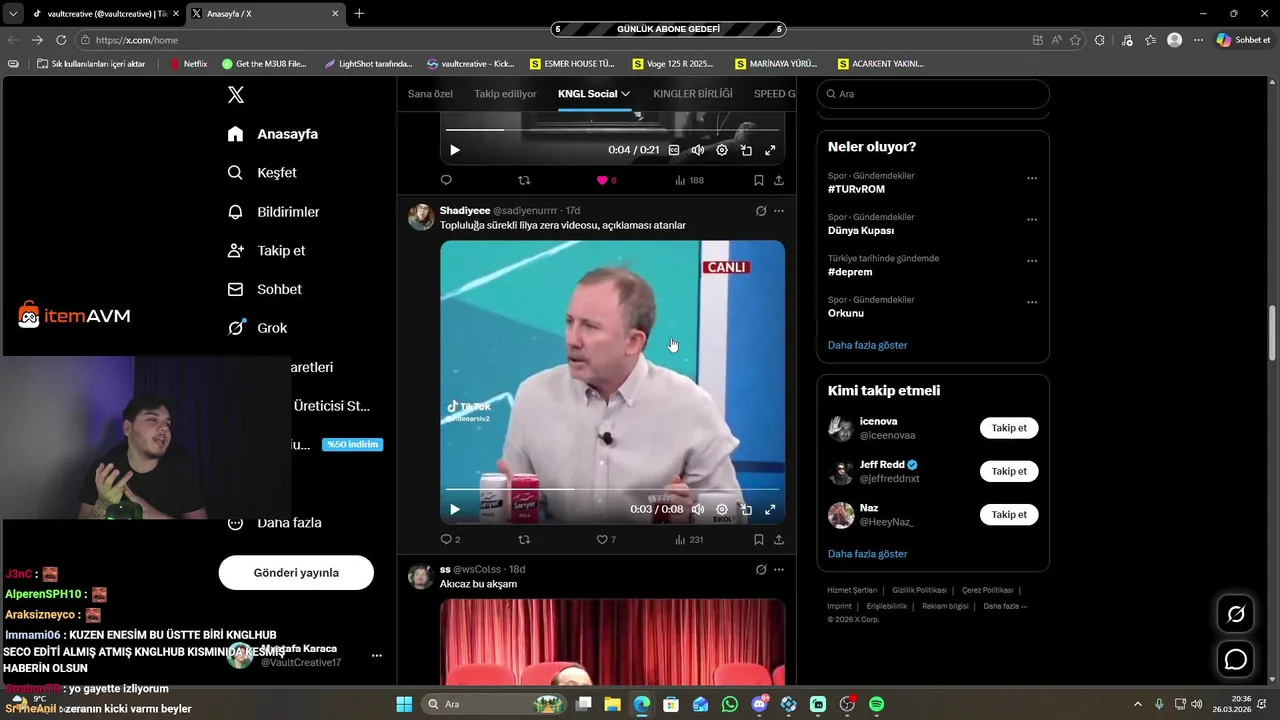The image size is (1280, 720).
Task: Click Grok icon on Shadiyece post
Action: (x=761, y=211)
